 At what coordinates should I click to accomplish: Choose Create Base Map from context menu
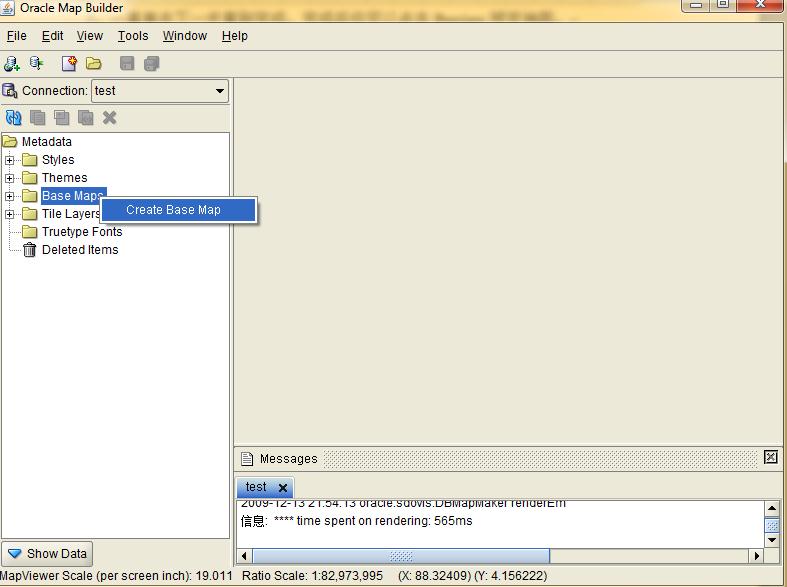click(179, 210)
